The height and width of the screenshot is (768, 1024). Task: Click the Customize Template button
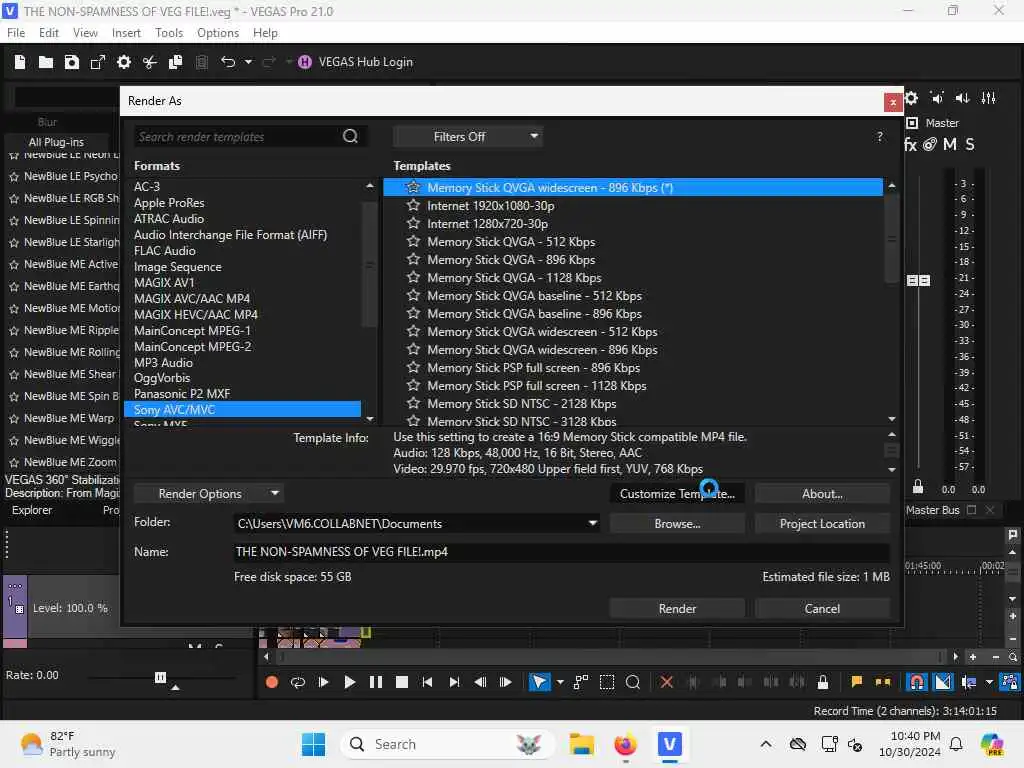(677, 494)
